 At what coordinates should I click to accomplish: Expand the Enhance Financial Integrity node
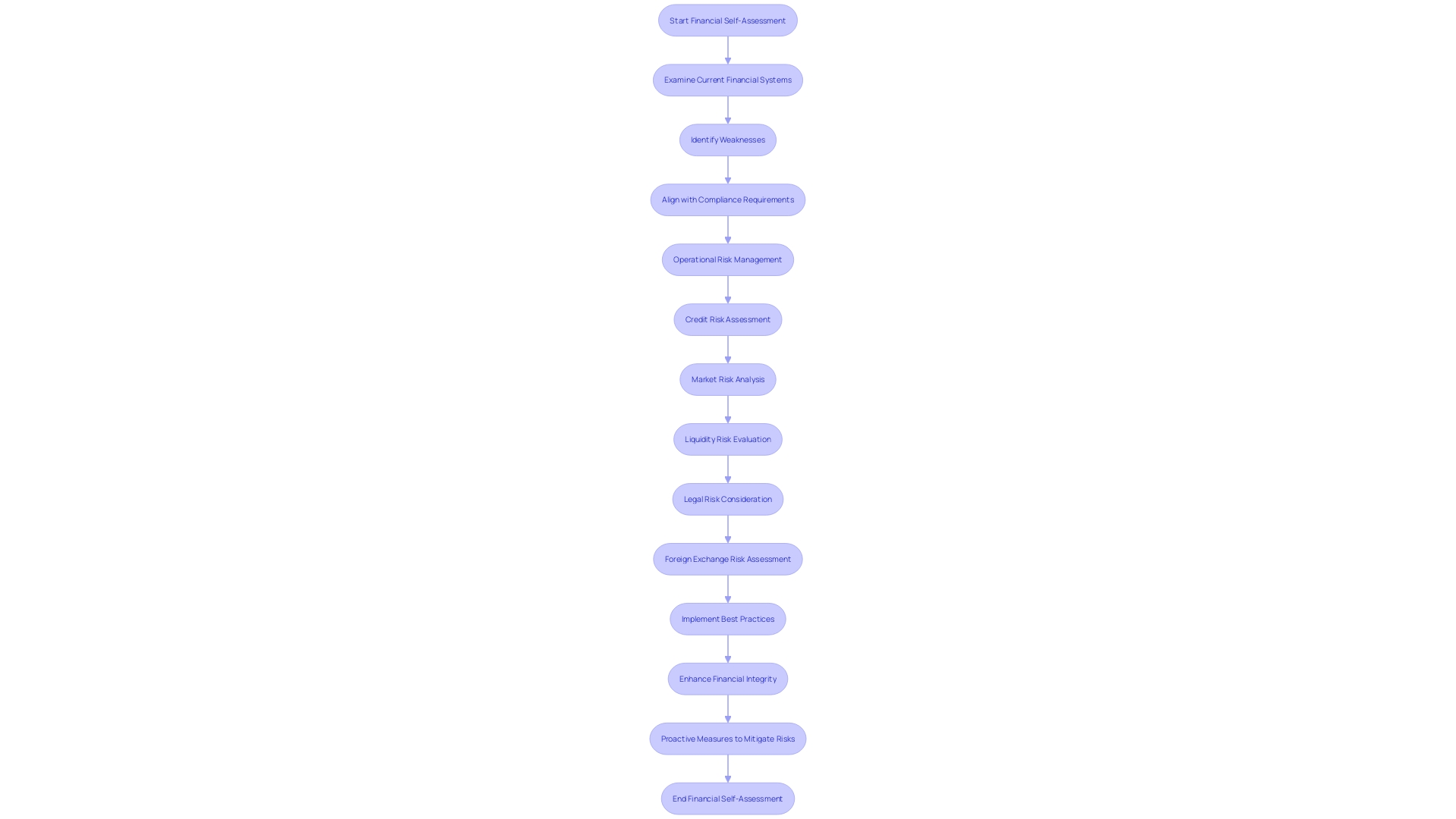[x=727, y=678]
